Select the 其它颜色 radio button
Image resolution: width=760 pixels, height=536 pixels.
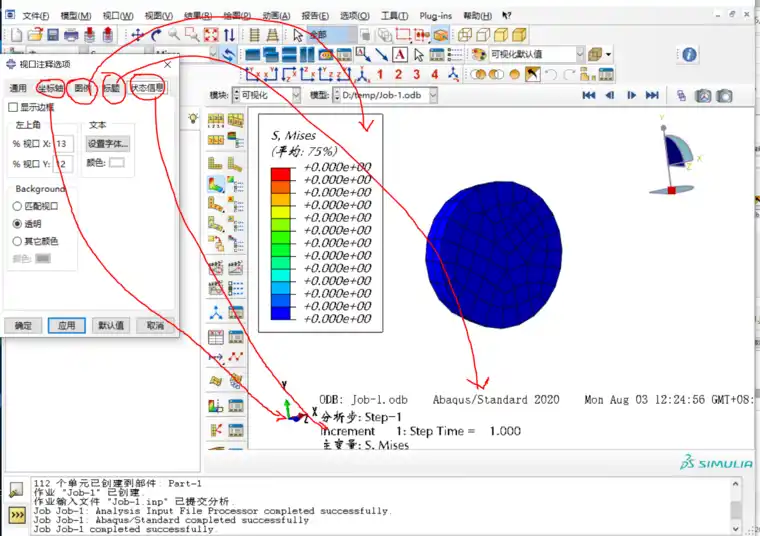17,241
